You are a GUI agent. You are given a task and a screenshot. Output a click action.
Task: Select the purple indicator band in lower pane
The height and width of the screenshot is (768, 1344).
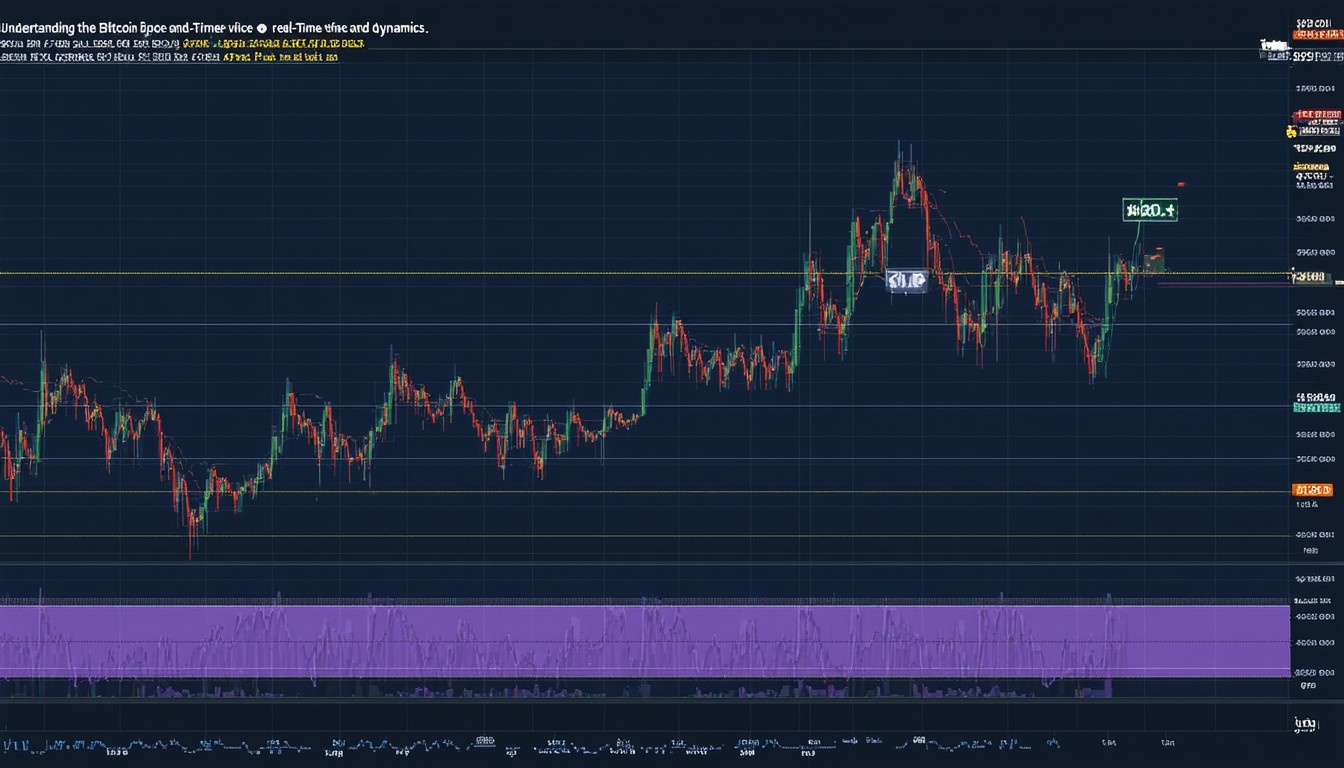pyautogui.click(x=640, y=640)
